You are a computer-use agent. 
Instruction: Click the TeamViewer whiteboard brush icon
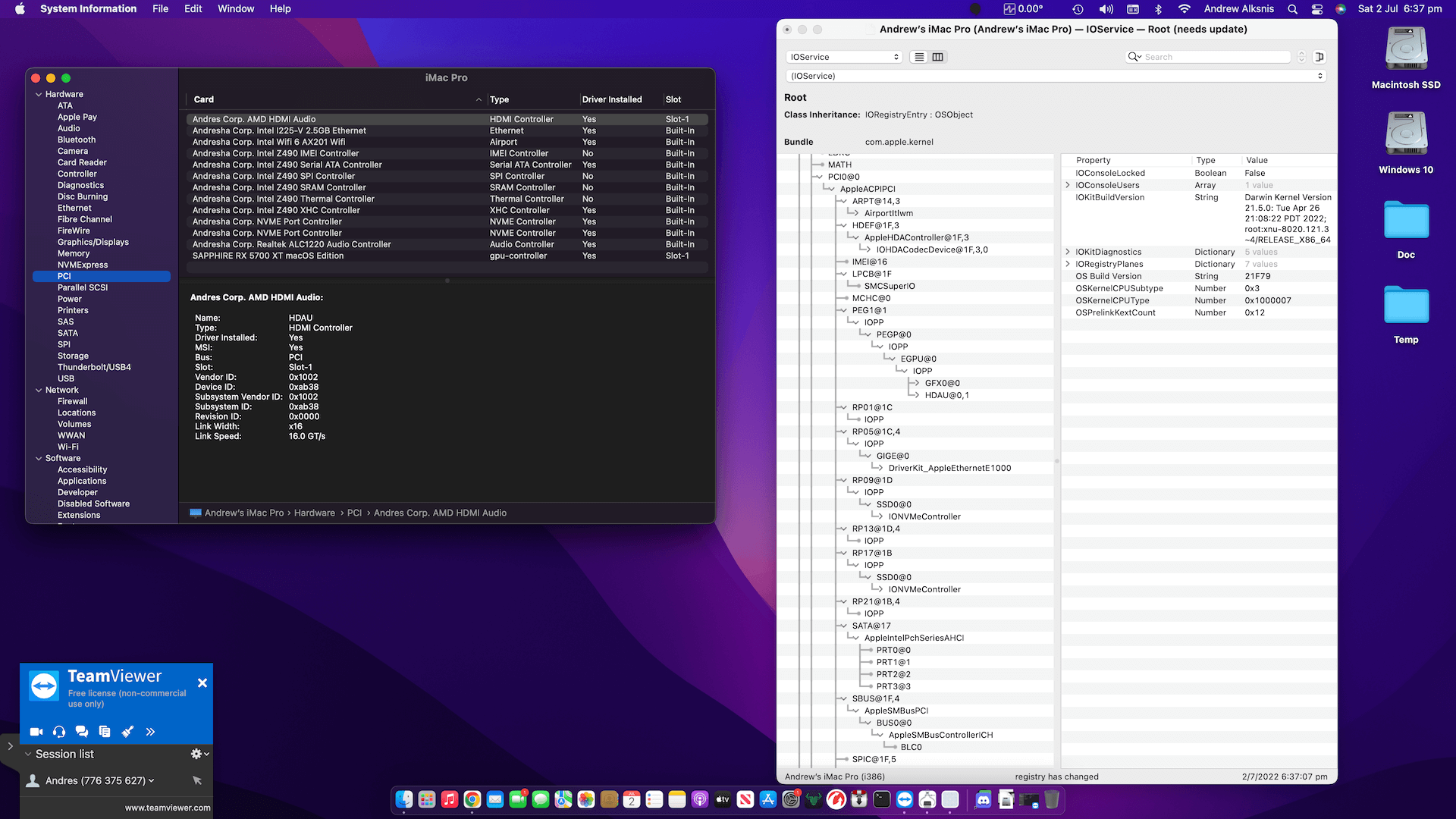click(127, 732)
